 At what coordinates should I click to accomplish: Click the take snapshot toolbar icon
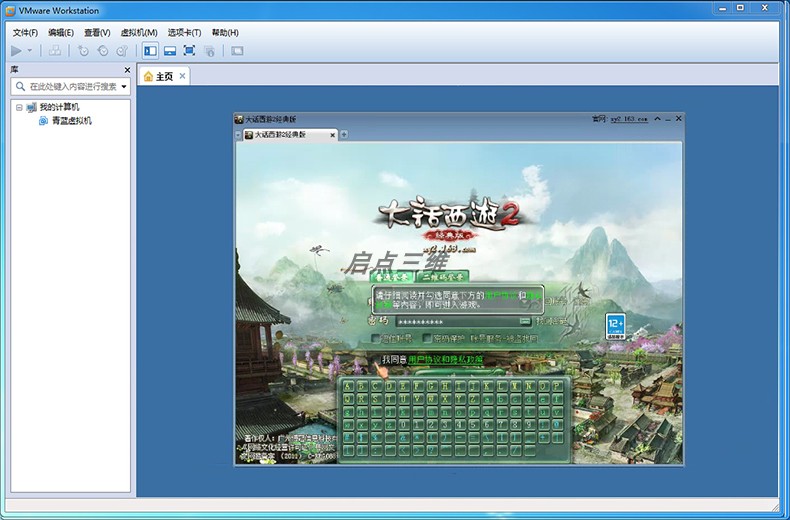pyautogui.click(x=83, y=50)
